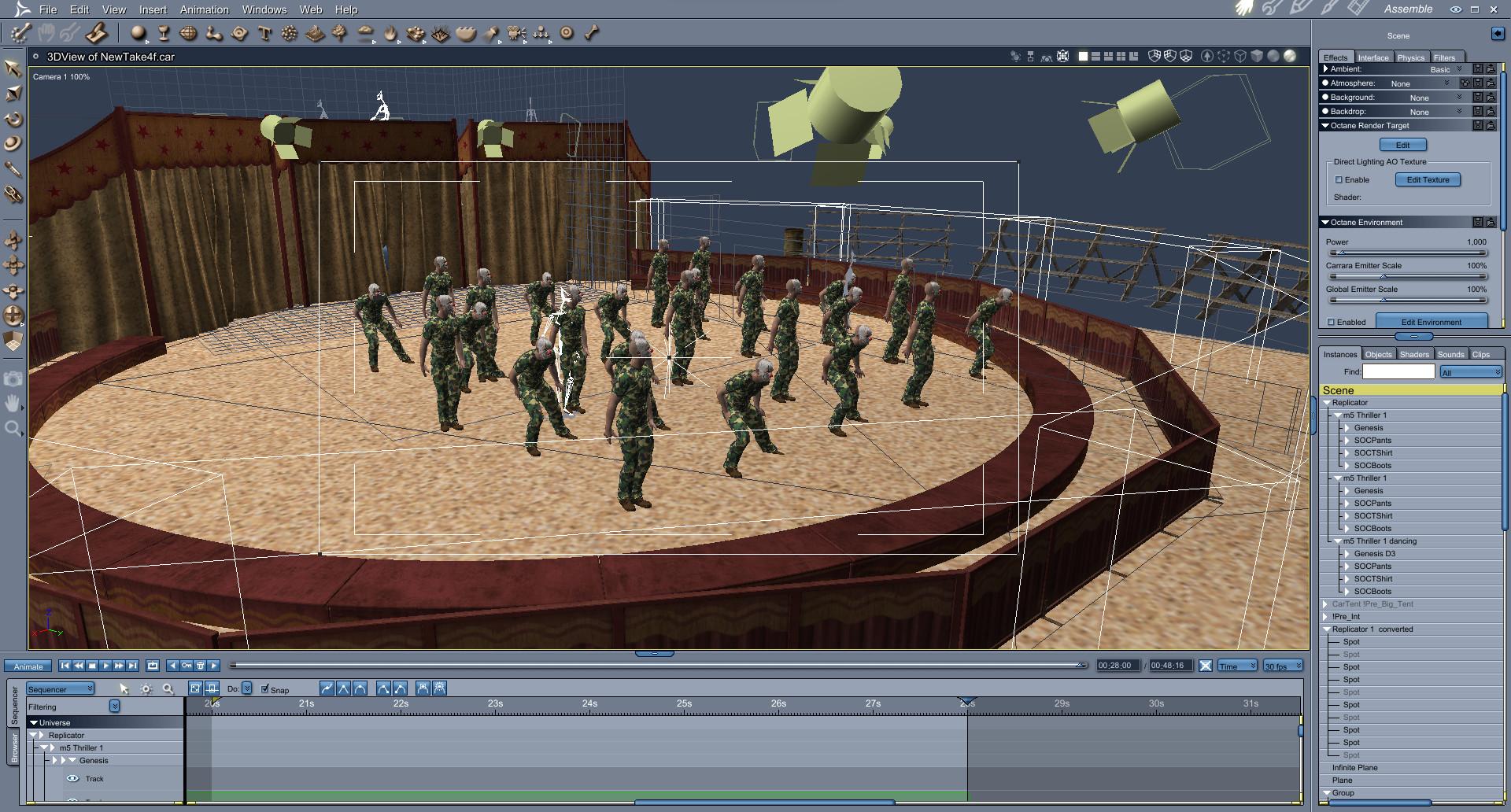Open the Assemble room hand icon
Screen dimensions: 1511x812
pyautogui.click(x=1244, y=9)
